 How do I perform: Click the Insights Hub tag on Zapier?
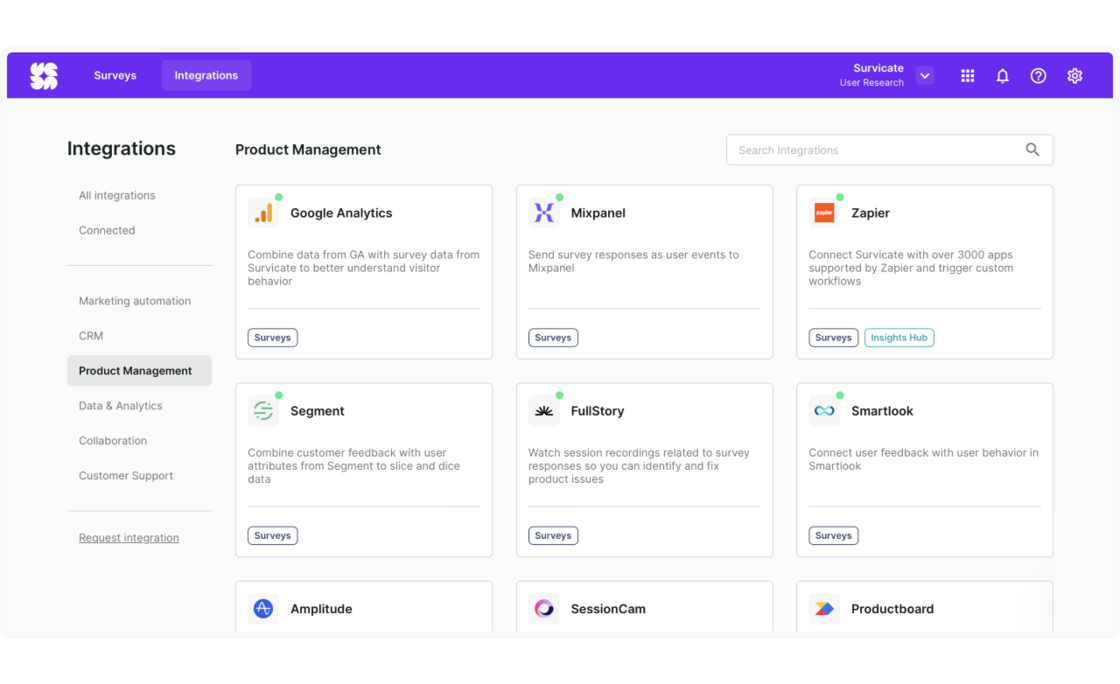click(x=899, y=338)
